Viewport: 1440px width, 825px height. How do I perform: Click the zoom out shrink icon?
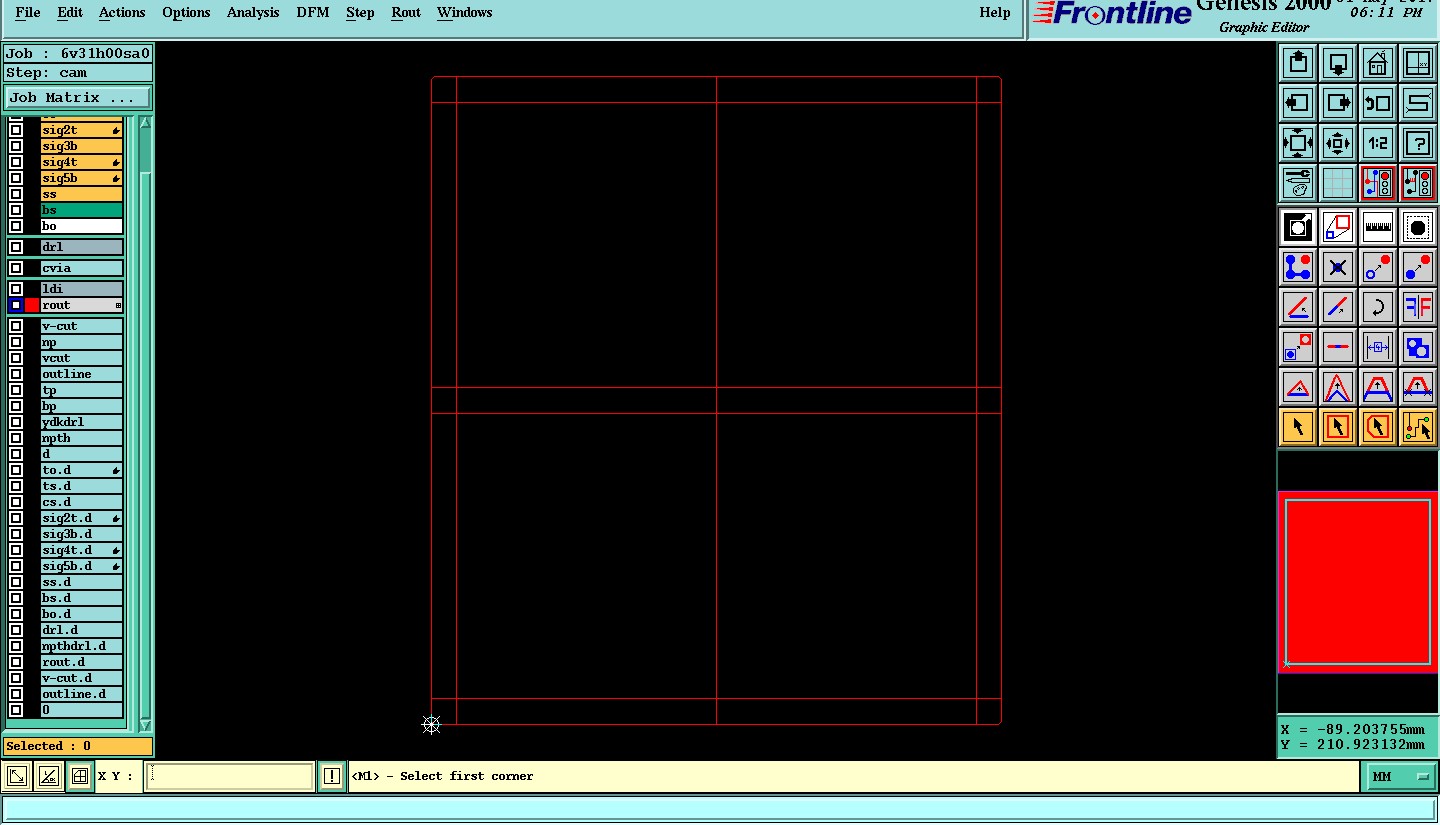pos(1338,143)
